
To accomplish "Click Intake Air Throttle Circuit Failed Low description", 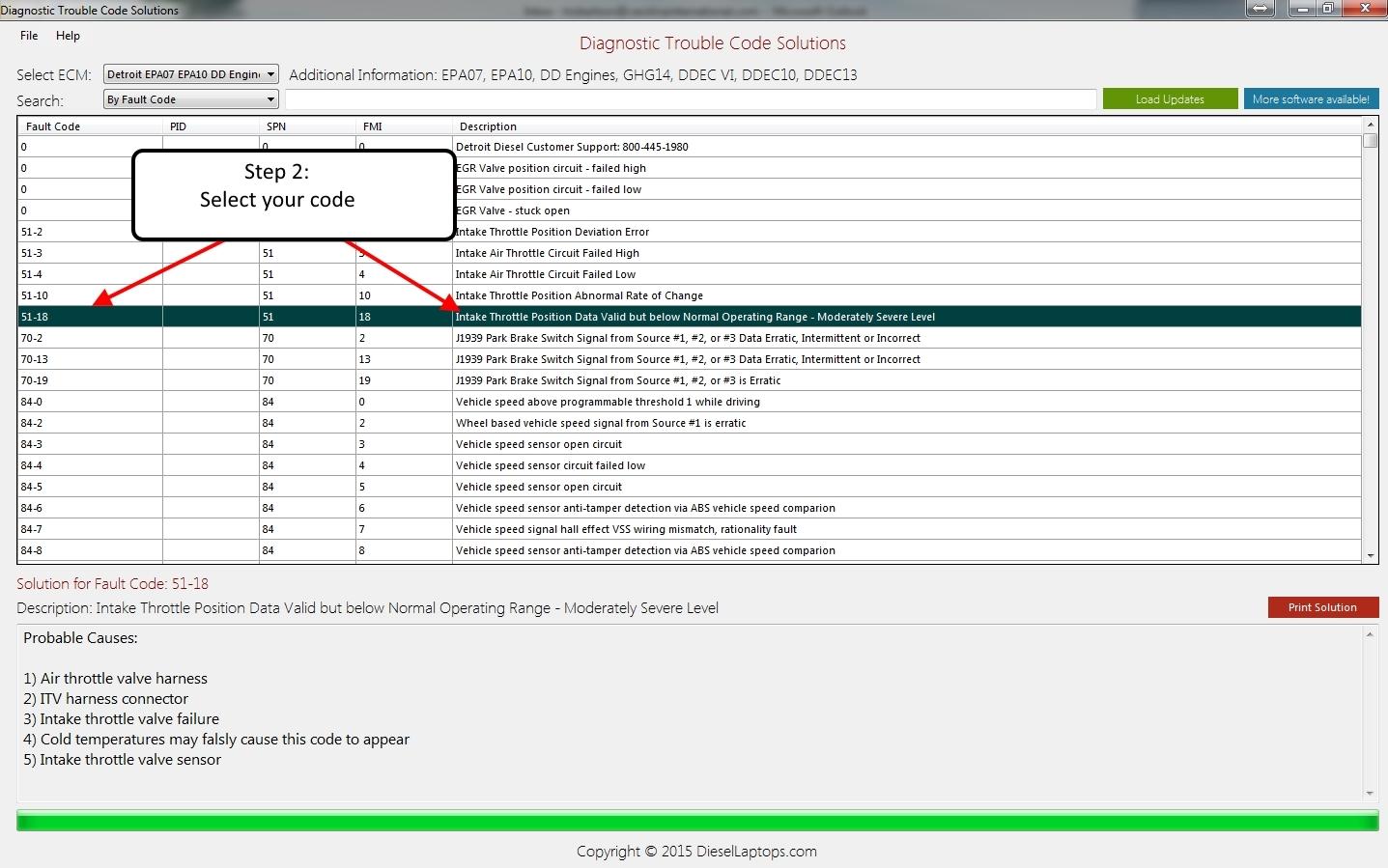I will pyautogui.click(x=546, y=274).
